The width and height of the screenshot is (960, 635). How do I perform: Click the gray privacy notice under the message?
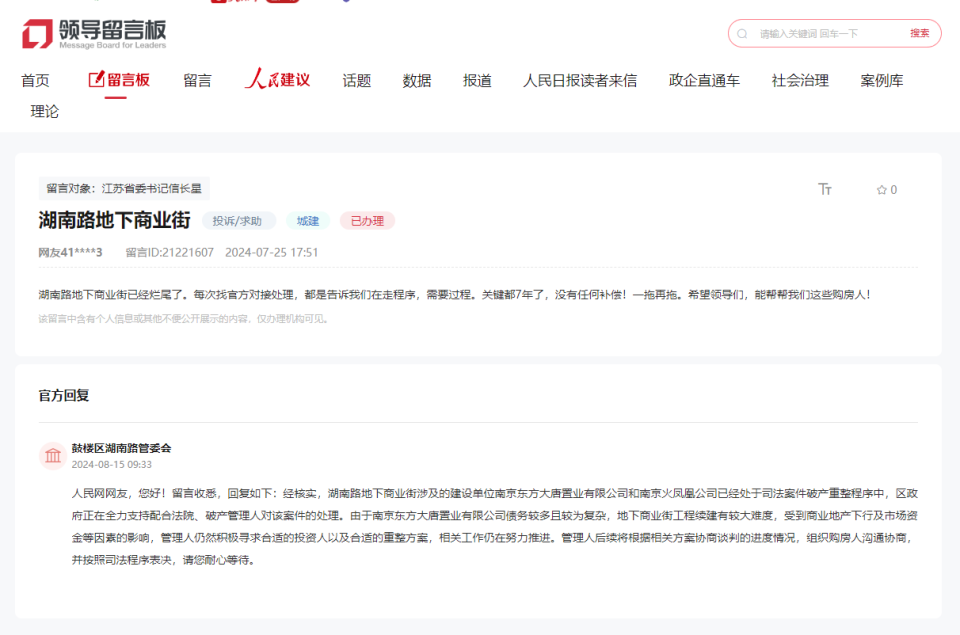point(184,319)
